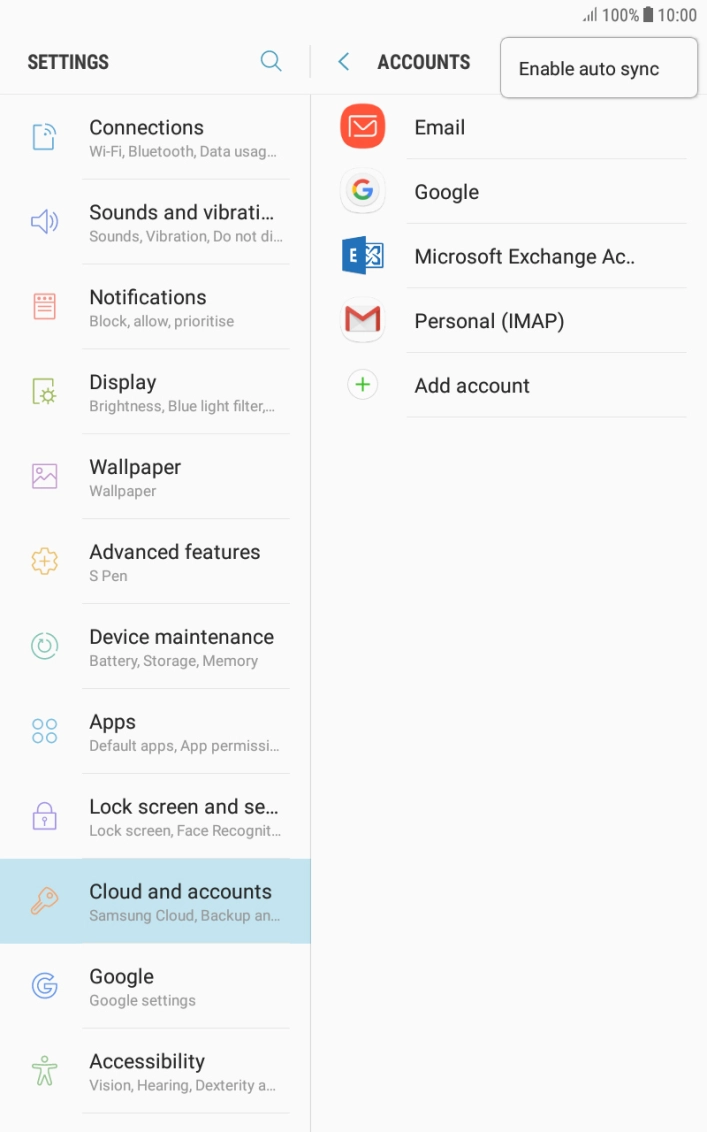Tap 'Default apps, App permissi...' subtitle

(x=184, y=746)
